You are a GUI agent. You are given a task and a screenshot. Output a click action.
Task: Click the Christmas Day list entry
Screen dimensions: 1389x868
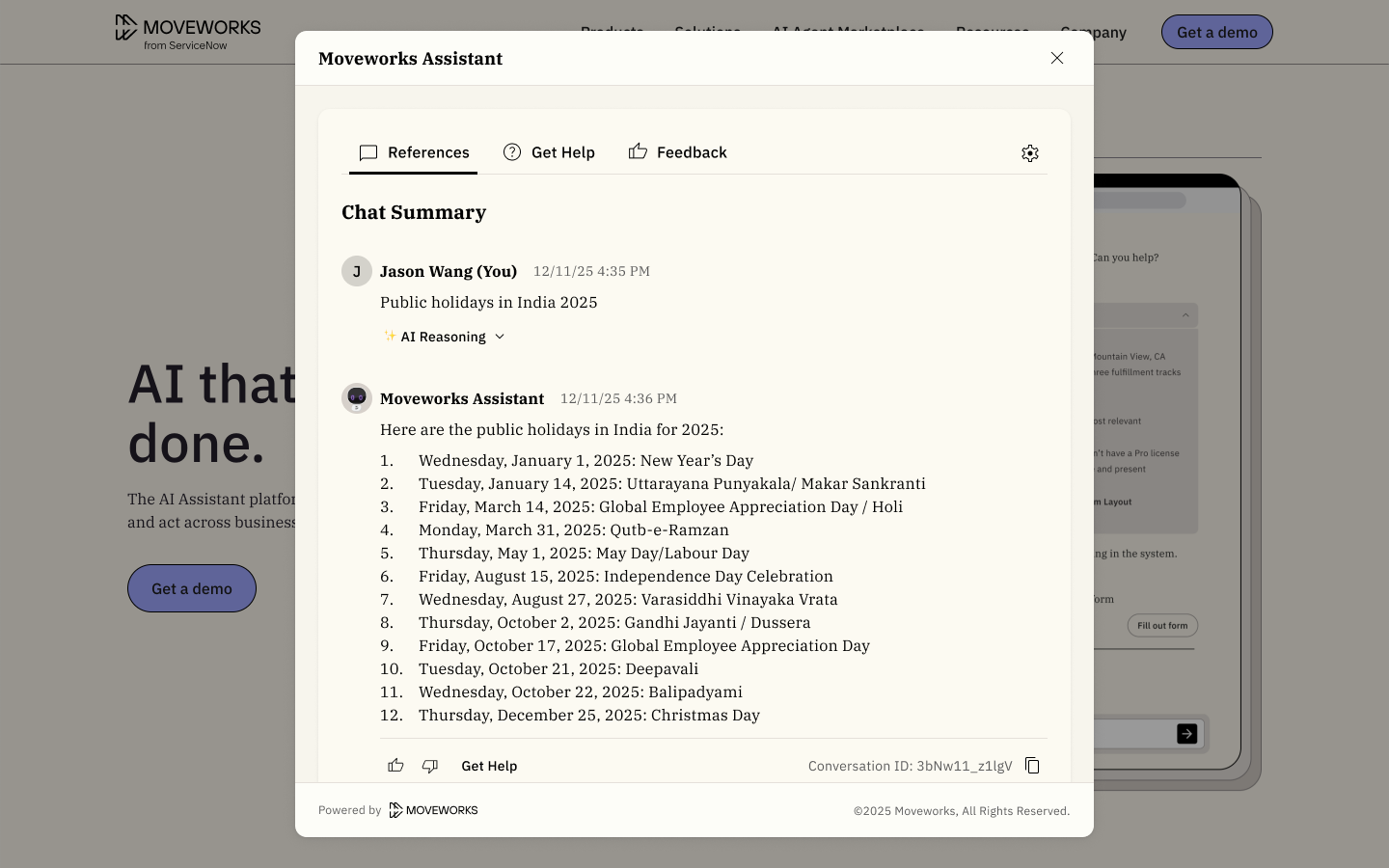(x=589, y=715)
